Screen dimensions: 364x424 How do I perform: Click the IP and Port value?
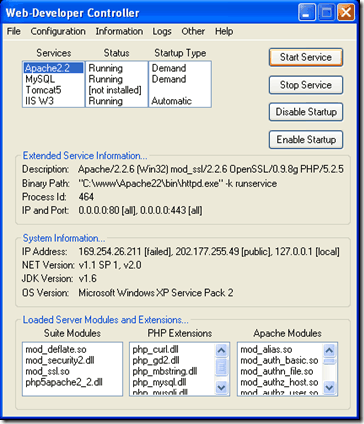click(140, 210)
